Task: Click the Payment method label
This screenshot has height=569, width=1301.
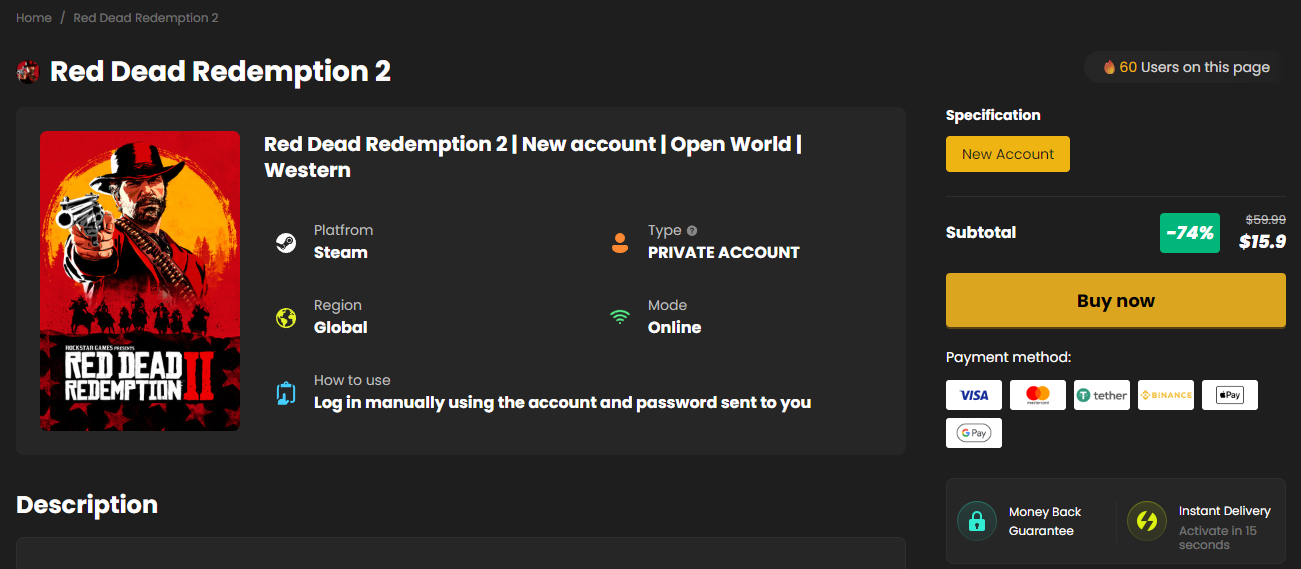Action: coord(1008,357)
